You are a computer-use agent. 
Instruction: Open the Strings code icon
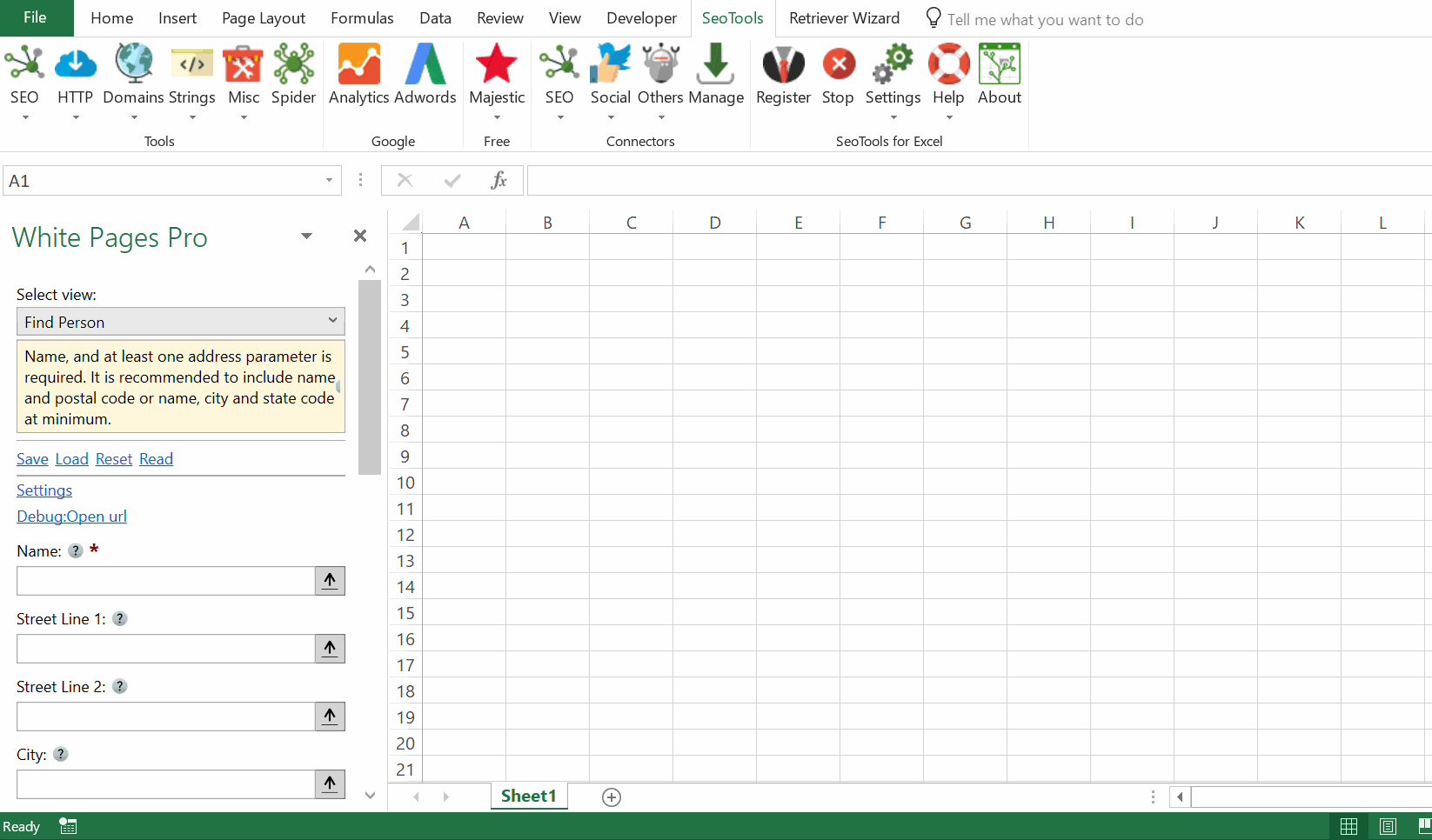(192, 64)
